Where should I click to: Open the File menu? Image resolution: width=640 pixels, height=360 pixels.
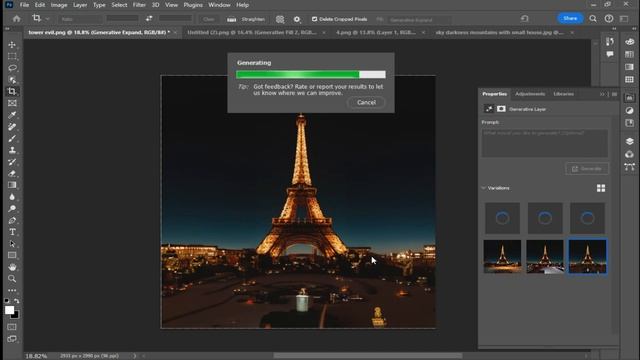point(24,5)
